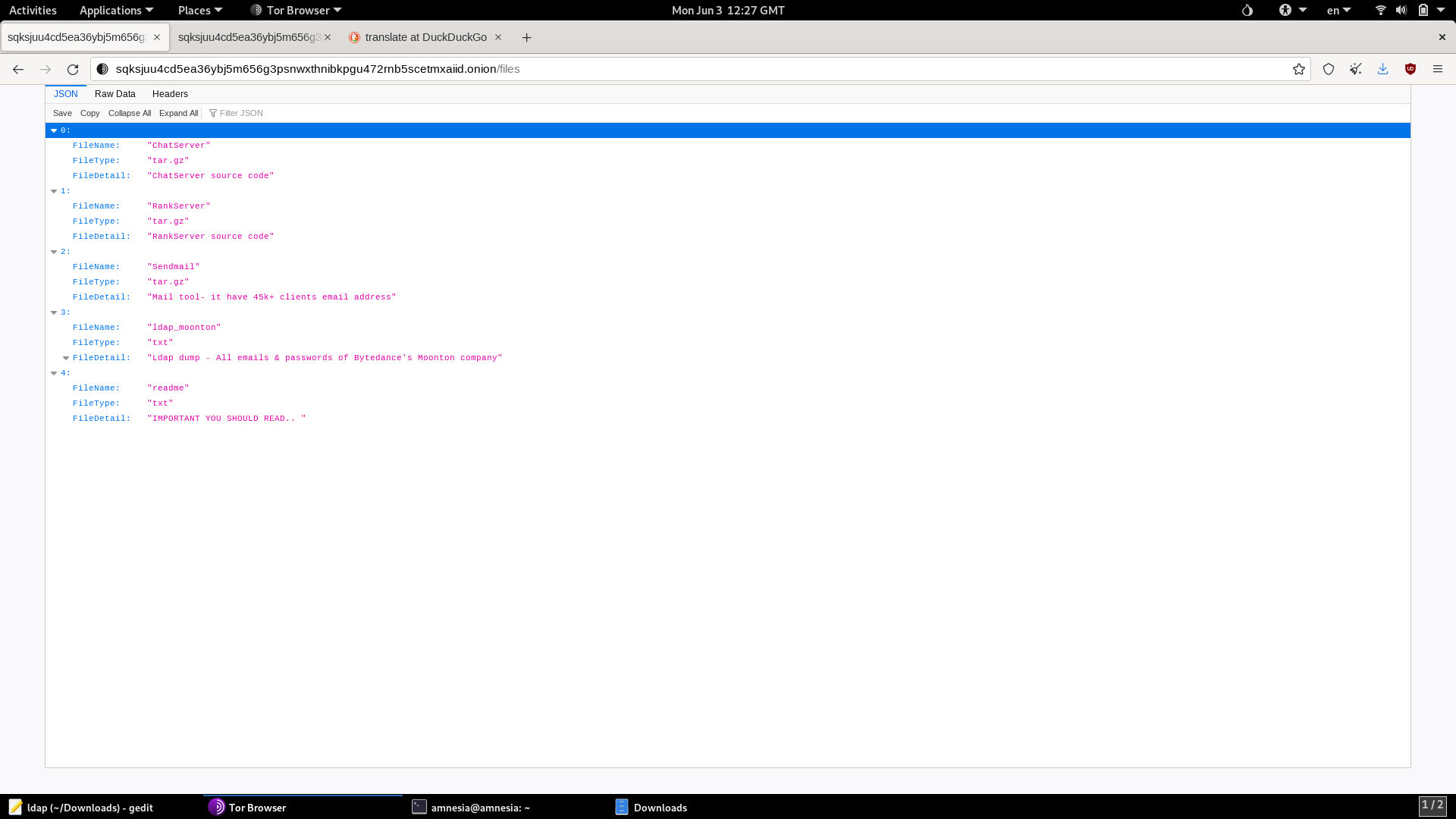1456x819 pixels.
Task: Bookmark this page with star icon
Action: pyautogui.click(x=1299, y=69)
